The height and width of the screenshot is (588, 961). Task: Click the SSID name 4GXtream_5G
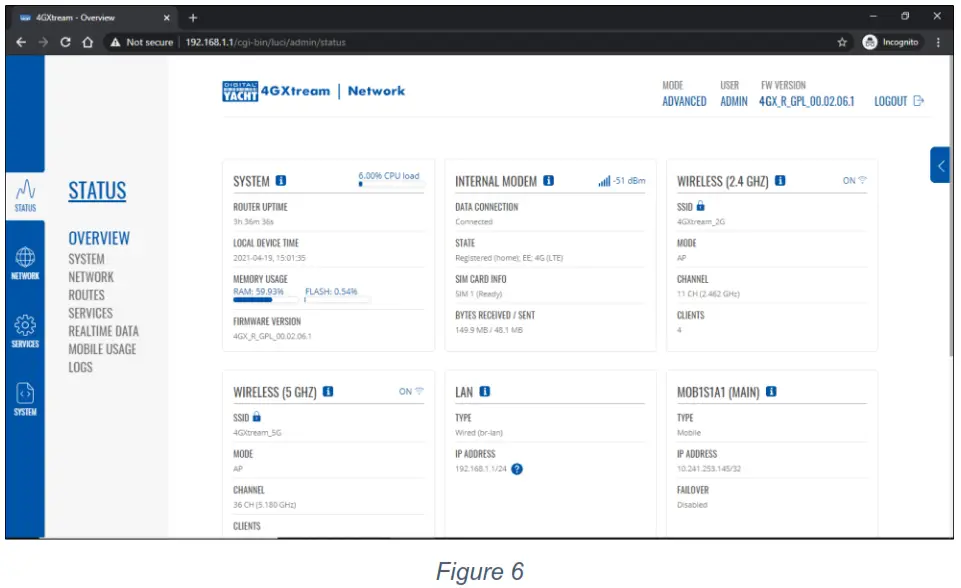point(257,433)
